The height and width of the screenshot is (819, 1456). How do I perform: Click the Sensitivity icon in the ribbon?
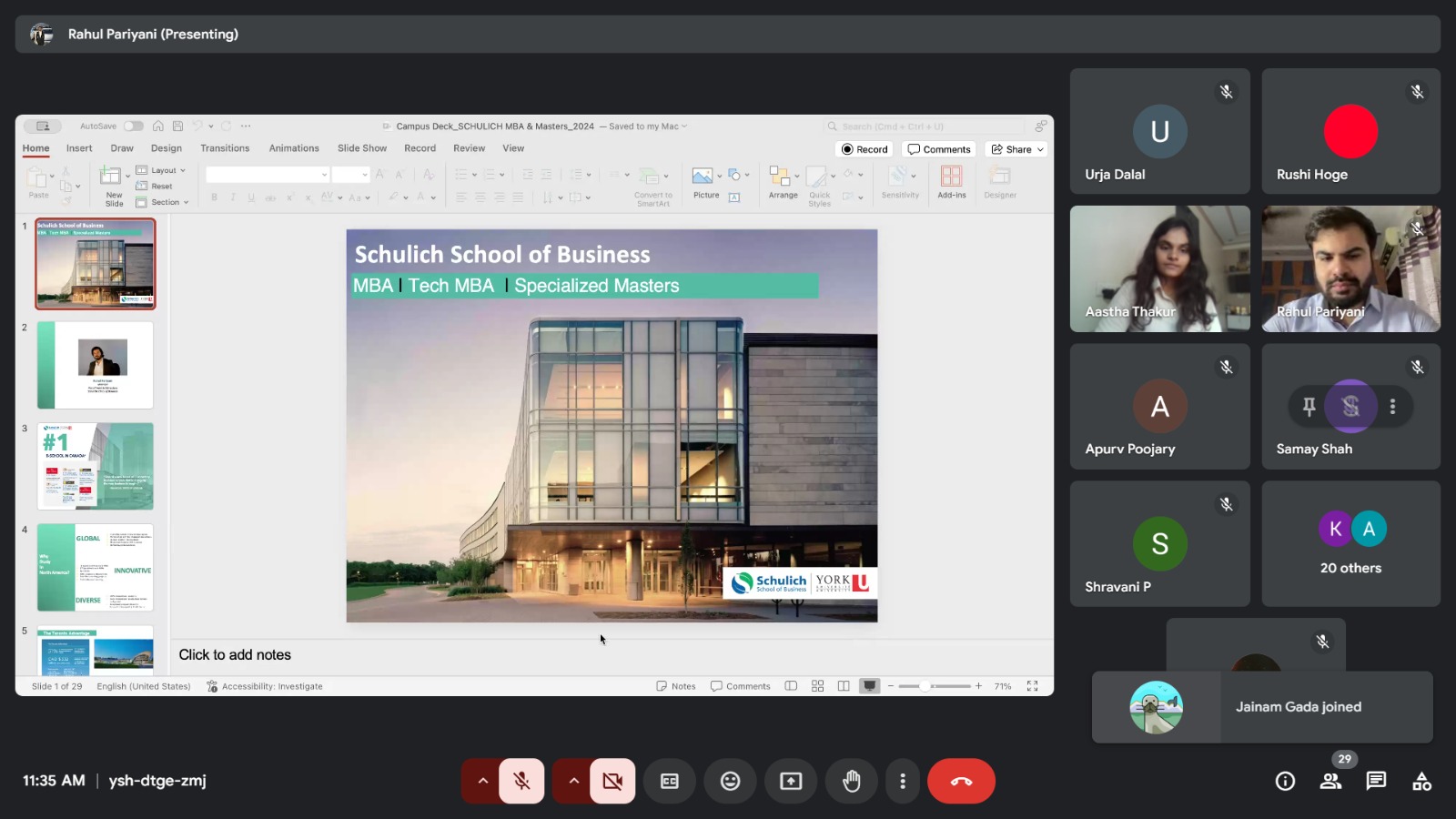click(900, 181)
